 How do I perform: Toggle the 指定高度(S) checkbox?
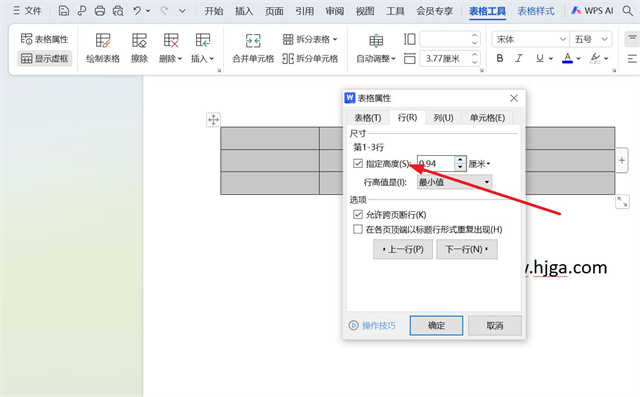coord(358,164)
